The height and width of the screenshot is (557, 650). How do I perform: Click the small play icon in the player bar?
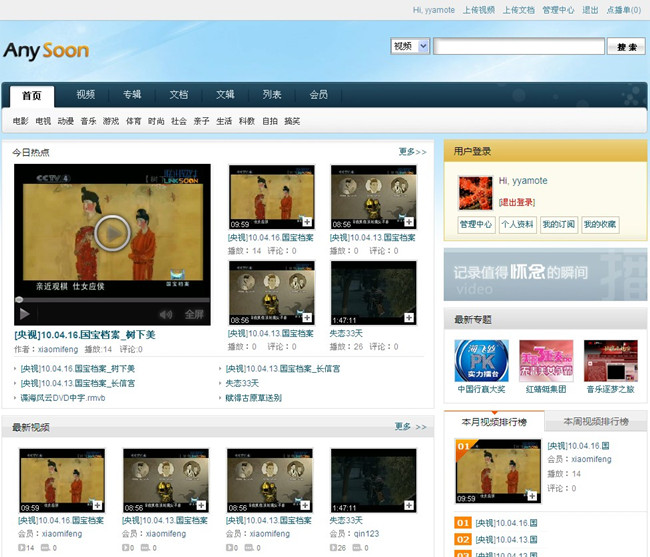coord(22,314)
